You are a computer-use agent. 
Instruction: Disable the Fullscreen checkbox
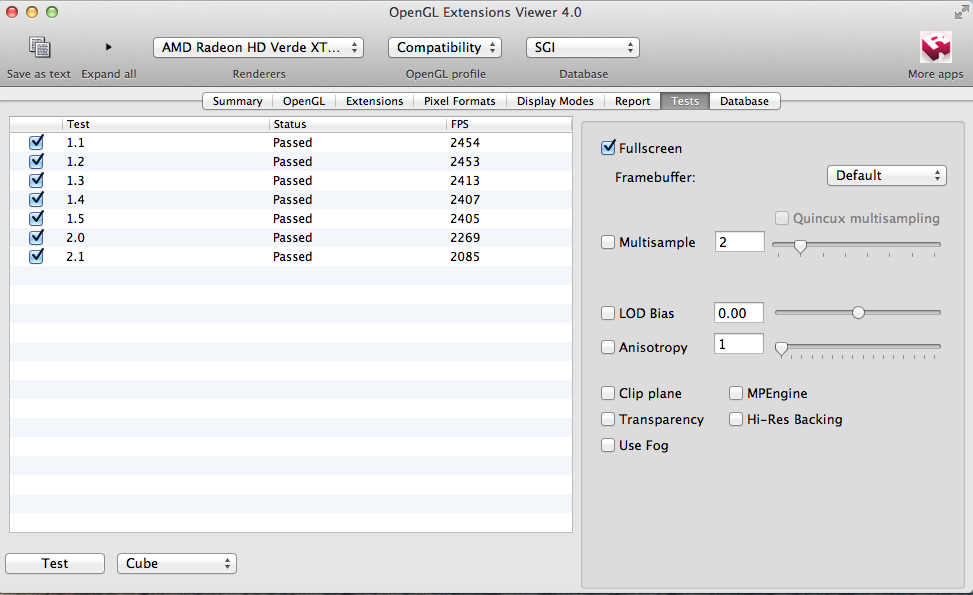pyautogui.click(x=608, y=148)
